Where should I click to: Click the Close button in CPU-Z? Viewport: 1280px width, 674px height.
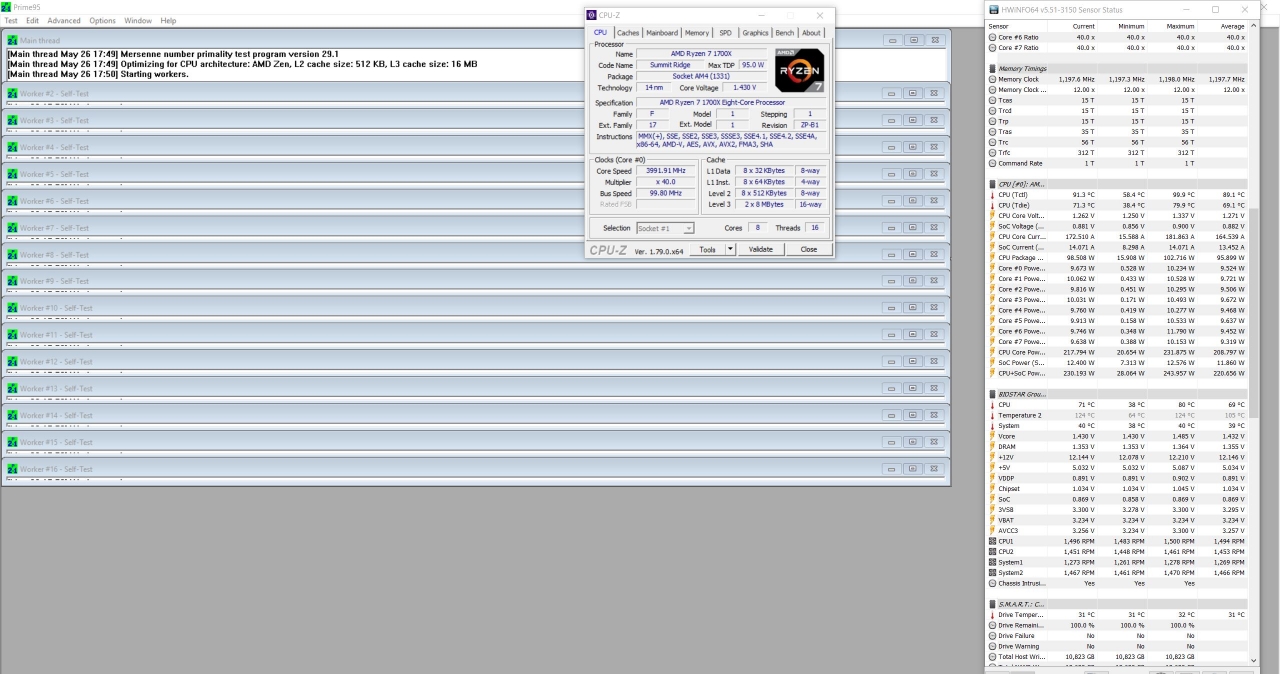pos(808,249)
